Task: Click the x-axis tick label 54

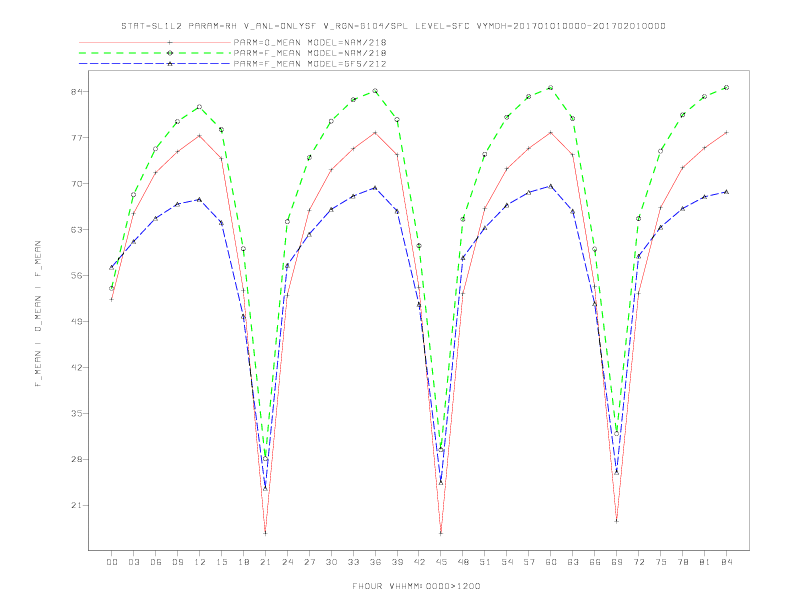Action: coord(507,562)
